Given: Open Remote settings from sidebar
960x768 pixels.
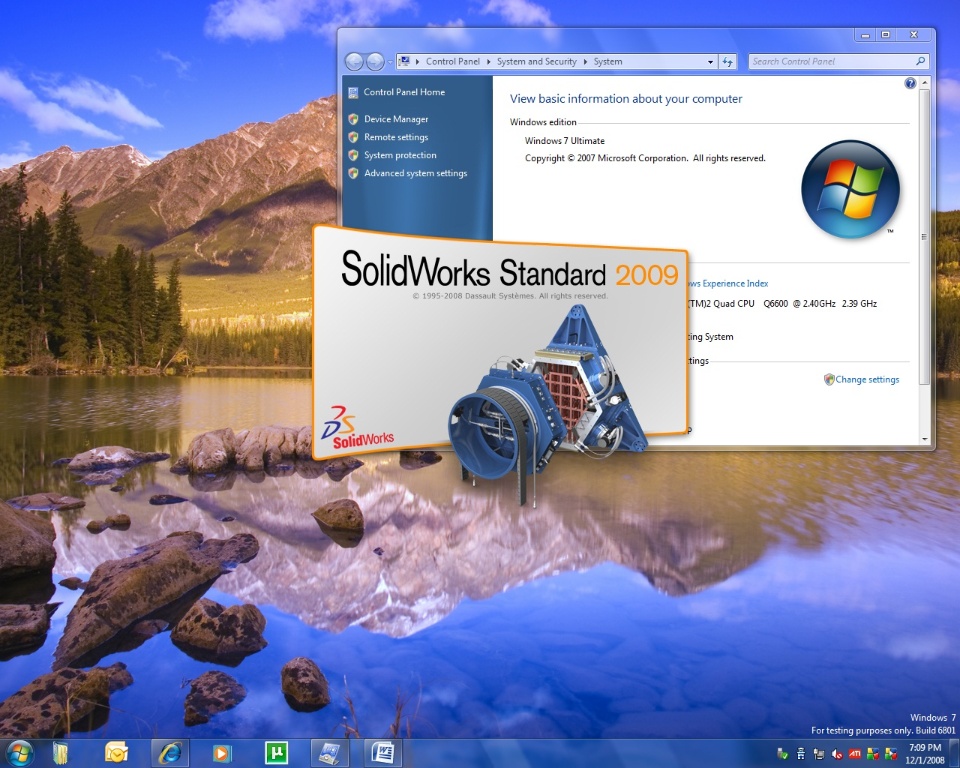Looking at the screenshot, I should (396, 137).
